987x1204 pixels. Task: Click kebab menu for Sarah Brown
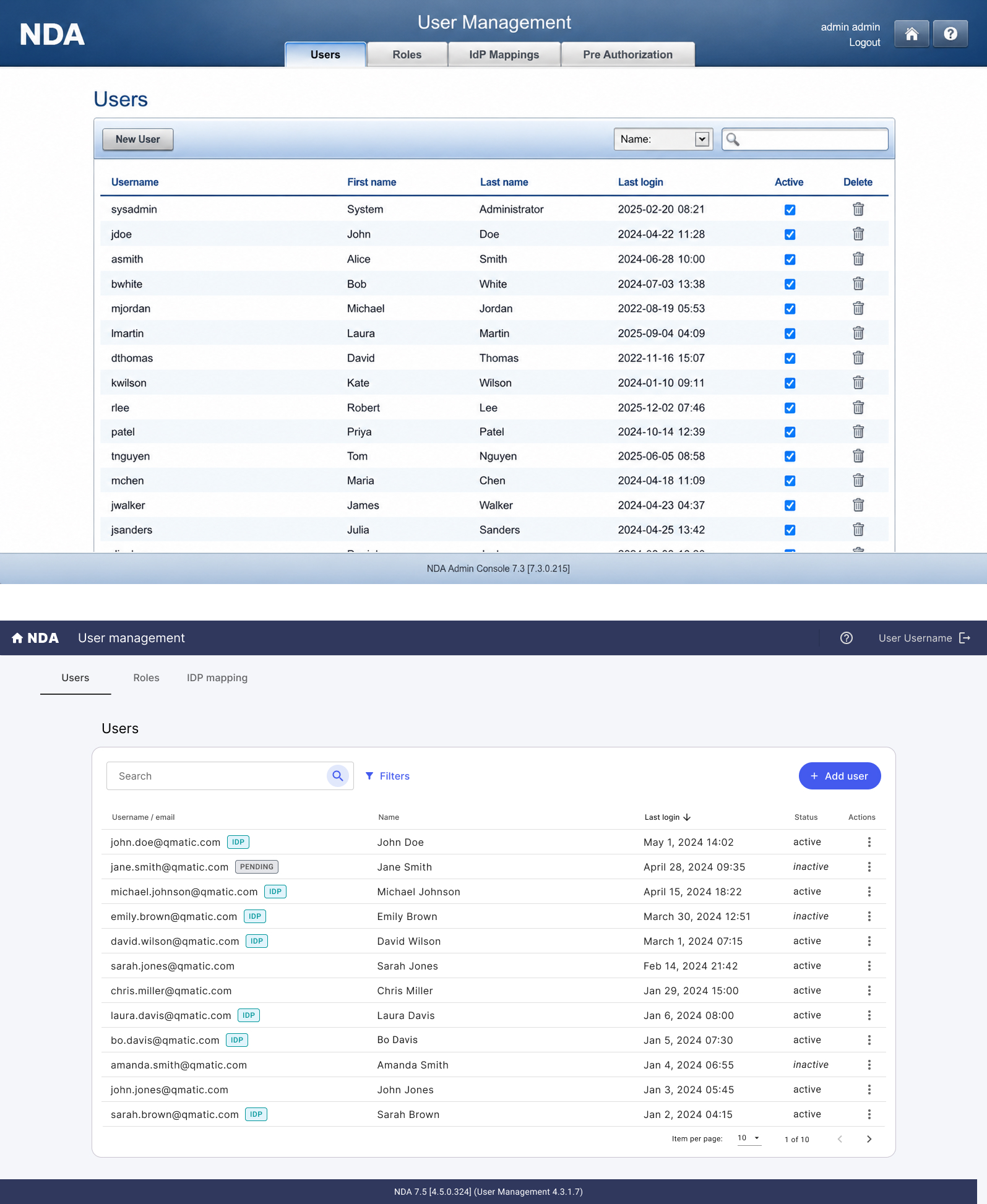pyautogui.click(x=869, y=1114)
